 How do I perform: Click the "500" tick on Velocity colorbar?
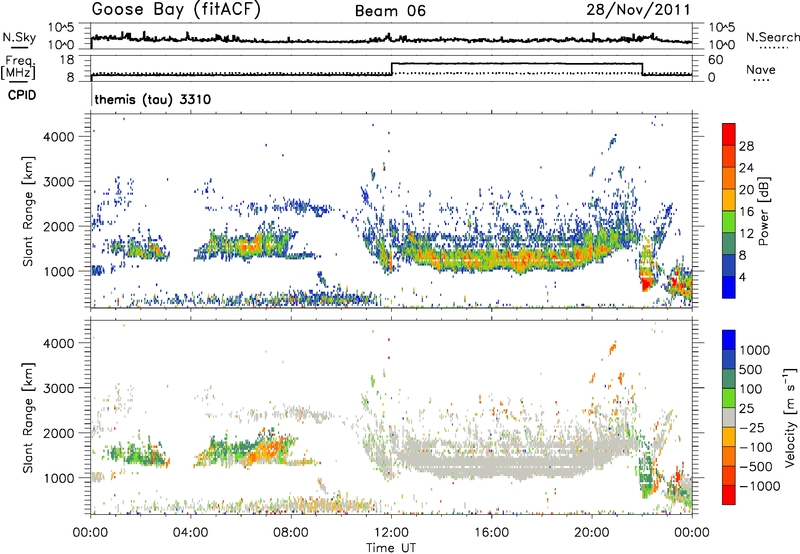[x=751, y=369]
